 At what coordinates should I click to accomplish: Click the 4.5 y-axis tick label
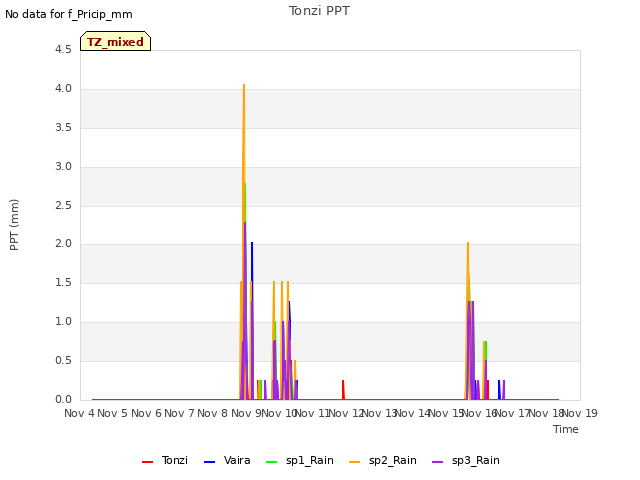tap(63, 50)
